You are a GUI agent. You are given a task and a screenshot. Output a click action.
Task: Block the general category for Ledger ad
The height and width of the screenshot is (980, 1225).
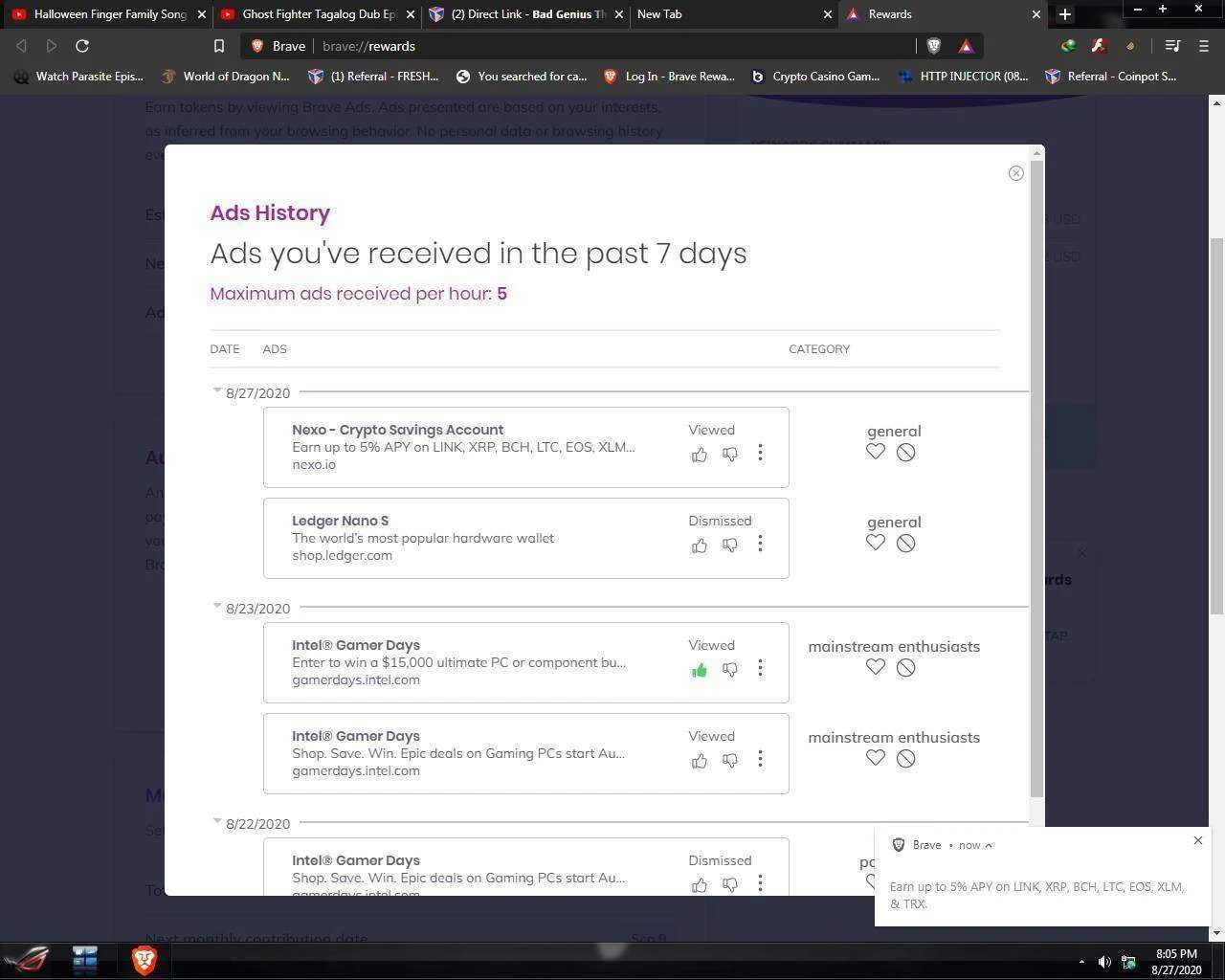(x=906, y=543)
